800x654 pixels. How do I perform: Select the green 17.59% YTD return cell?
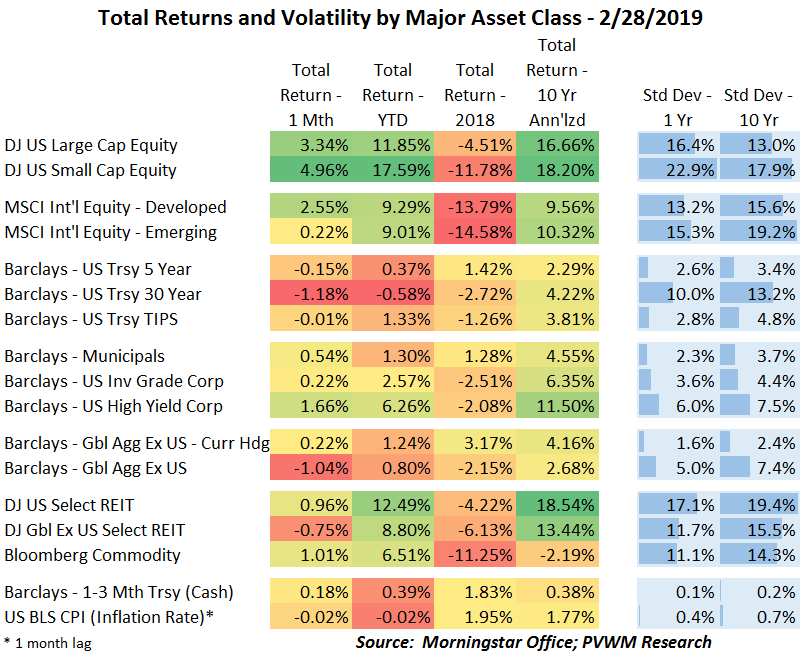pyautogui.click(x=393, y=170)
